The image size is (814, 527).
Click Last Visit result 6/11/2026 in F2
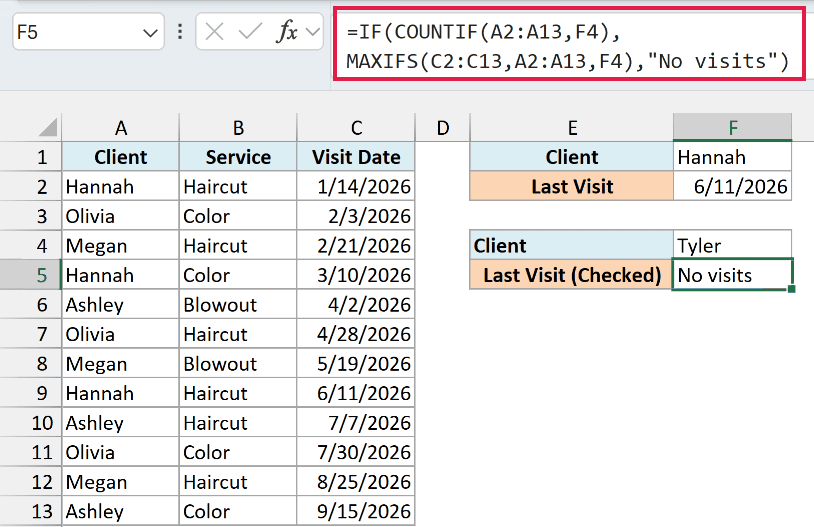tap(732, 186)
